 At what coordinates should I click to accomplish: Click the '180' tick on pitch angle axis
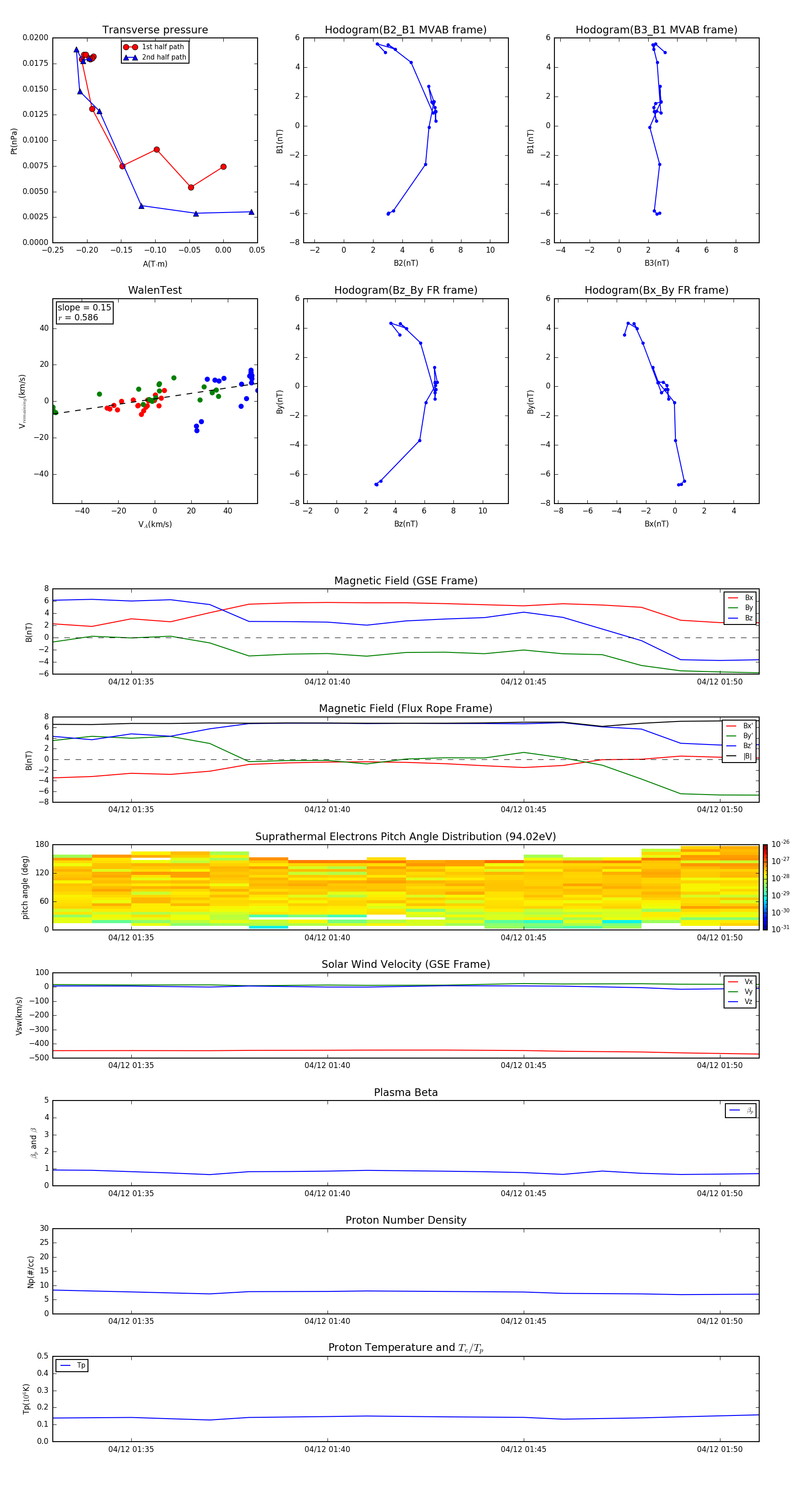(x=42, y=845)
